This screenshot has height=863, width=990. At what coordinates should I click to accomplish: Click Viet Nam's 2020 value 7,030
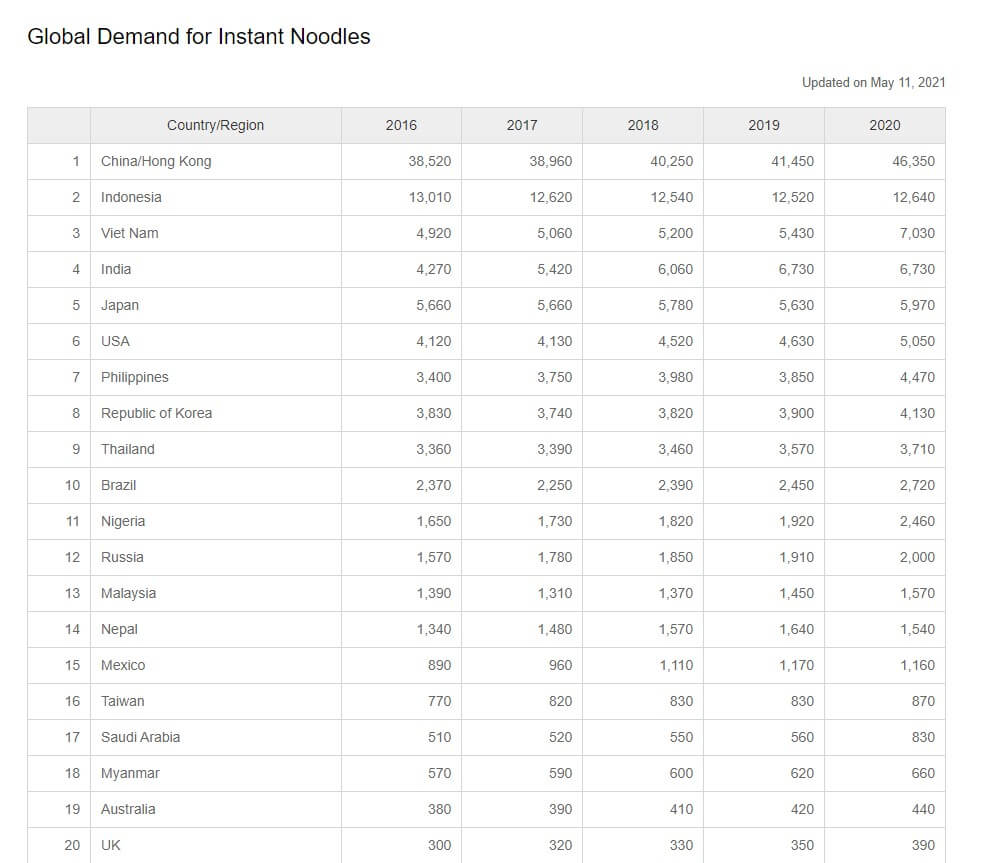(x=917, y=234)
